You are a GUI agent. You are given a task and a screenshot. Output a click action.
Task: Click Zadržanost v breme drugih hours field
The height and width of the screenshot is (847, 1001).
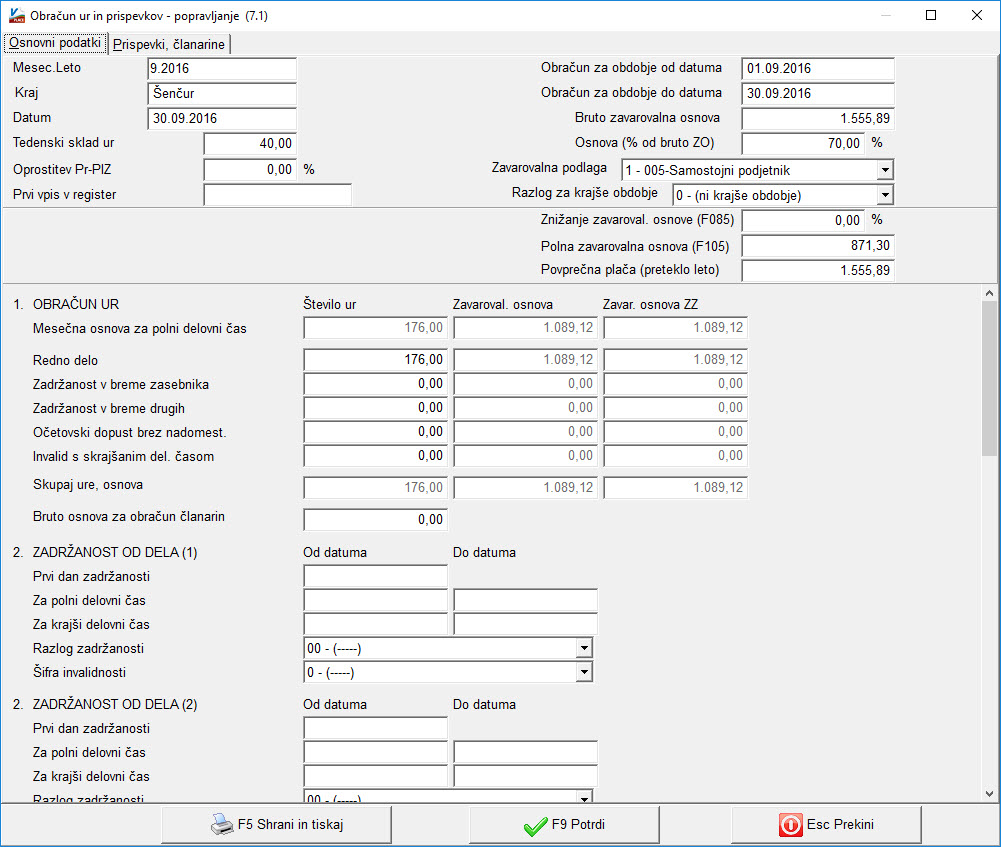[375, 408]
